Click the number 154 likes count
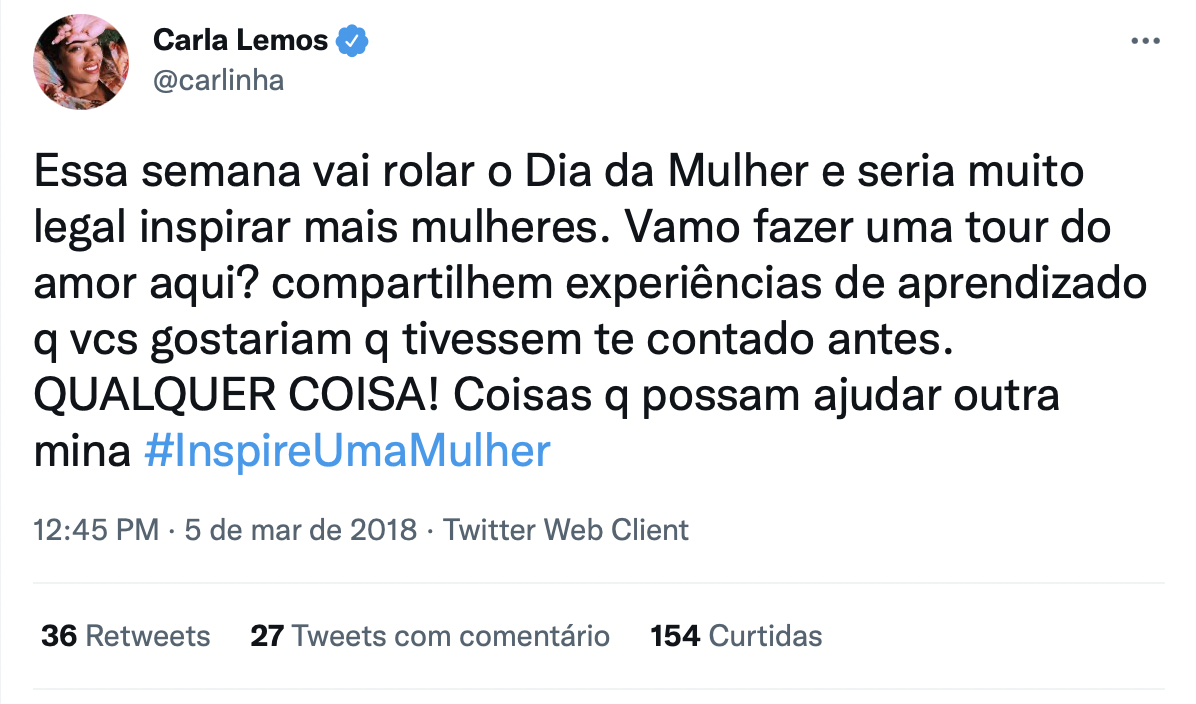1196x704 pixels. [x=675, y=636]
